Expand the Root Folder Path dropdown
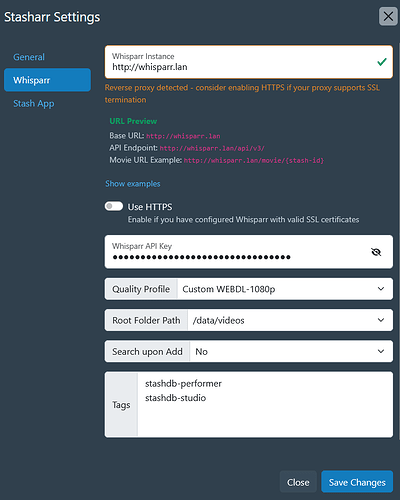The image size is (400, 500). pyautogui.click(x=290, y=320)
